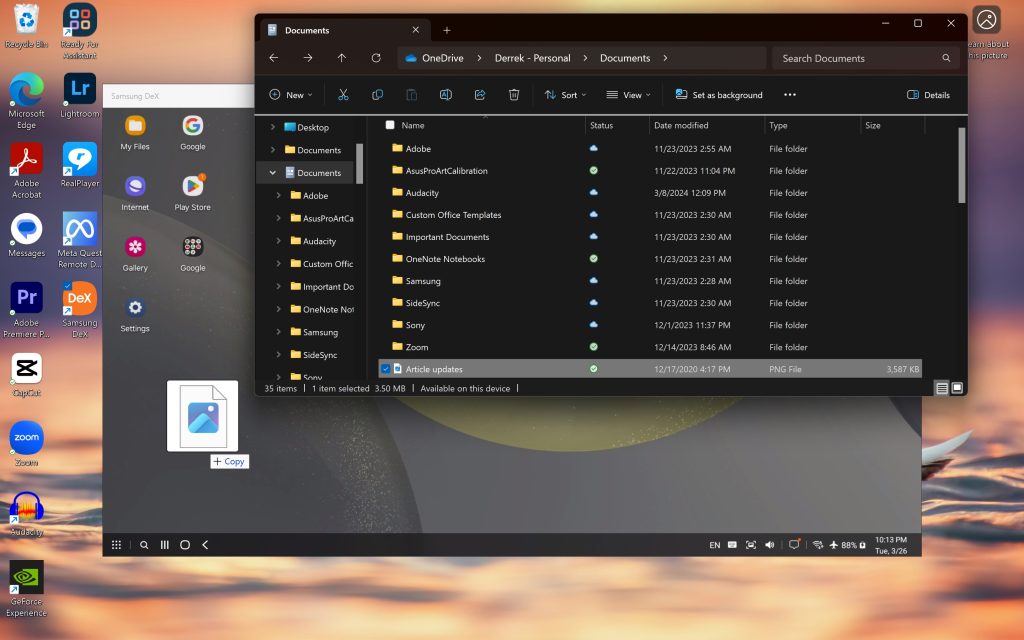Open CapCut desktop shortcut
The image size is (1024, 640).
click(27, 375)
